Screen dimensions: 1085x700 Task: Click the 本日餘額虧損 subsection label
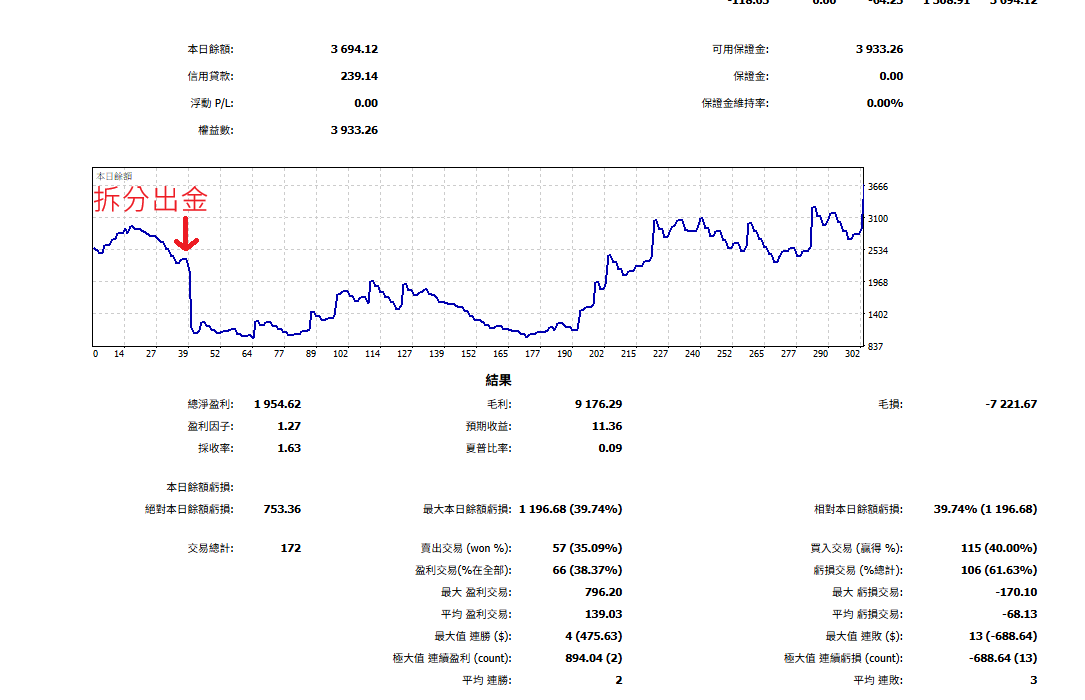pyautogui.click(x=200, y=487)
